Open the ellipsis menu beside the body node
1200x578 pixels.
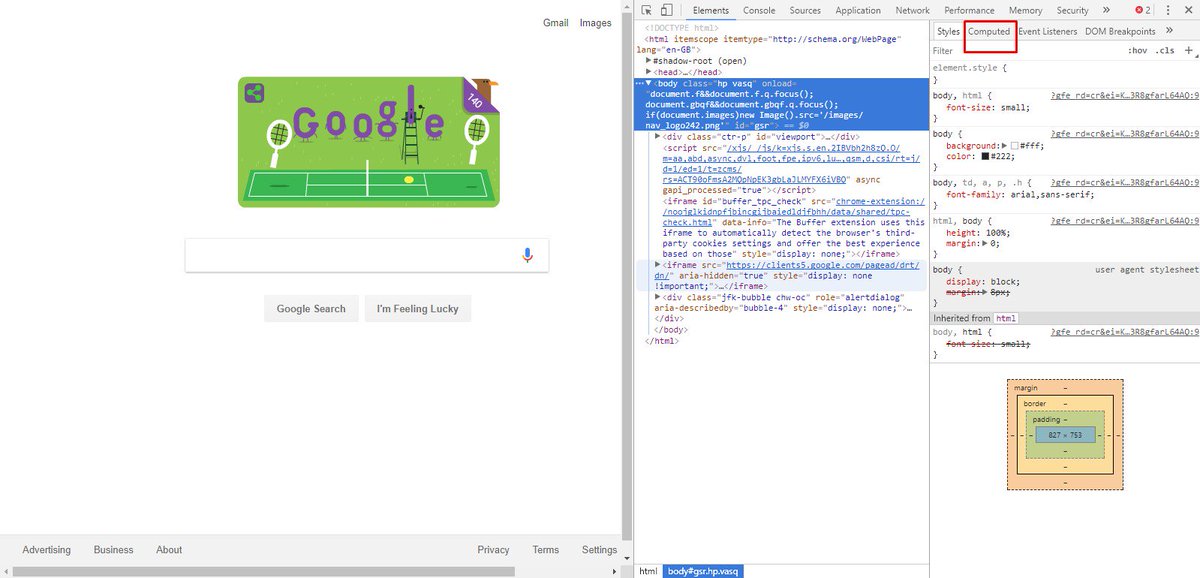pyautogui.click(x=640, y=84)
